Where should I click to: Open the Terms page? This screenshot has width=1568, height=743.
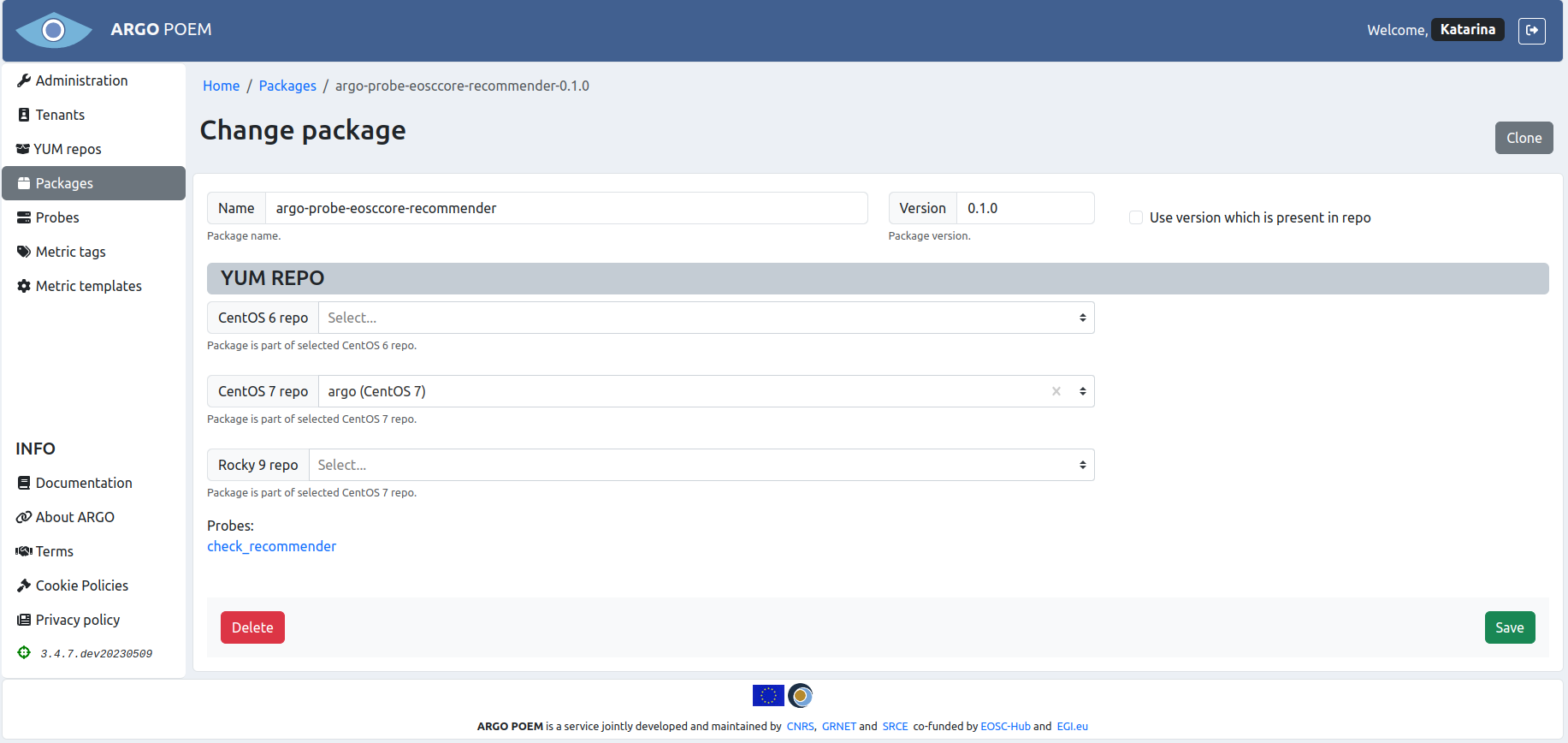[94, 551]
